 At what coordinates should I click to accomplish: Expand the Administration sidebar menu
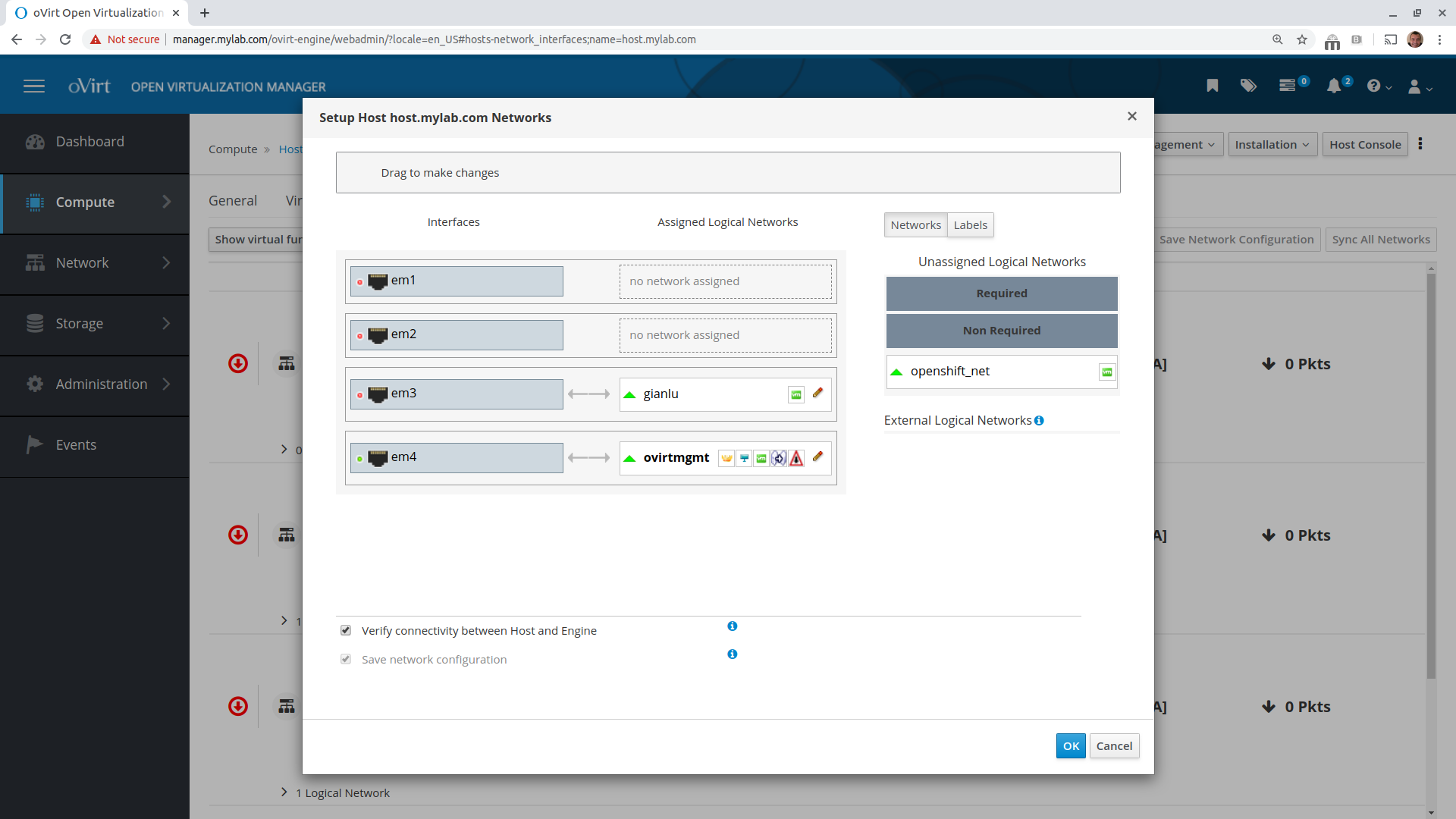[95, 384]
